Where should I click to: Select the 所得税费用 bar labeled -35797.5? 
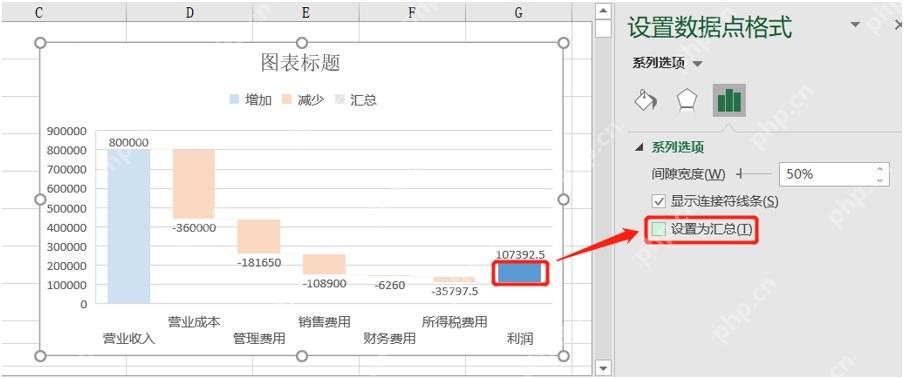coord(454,279)
